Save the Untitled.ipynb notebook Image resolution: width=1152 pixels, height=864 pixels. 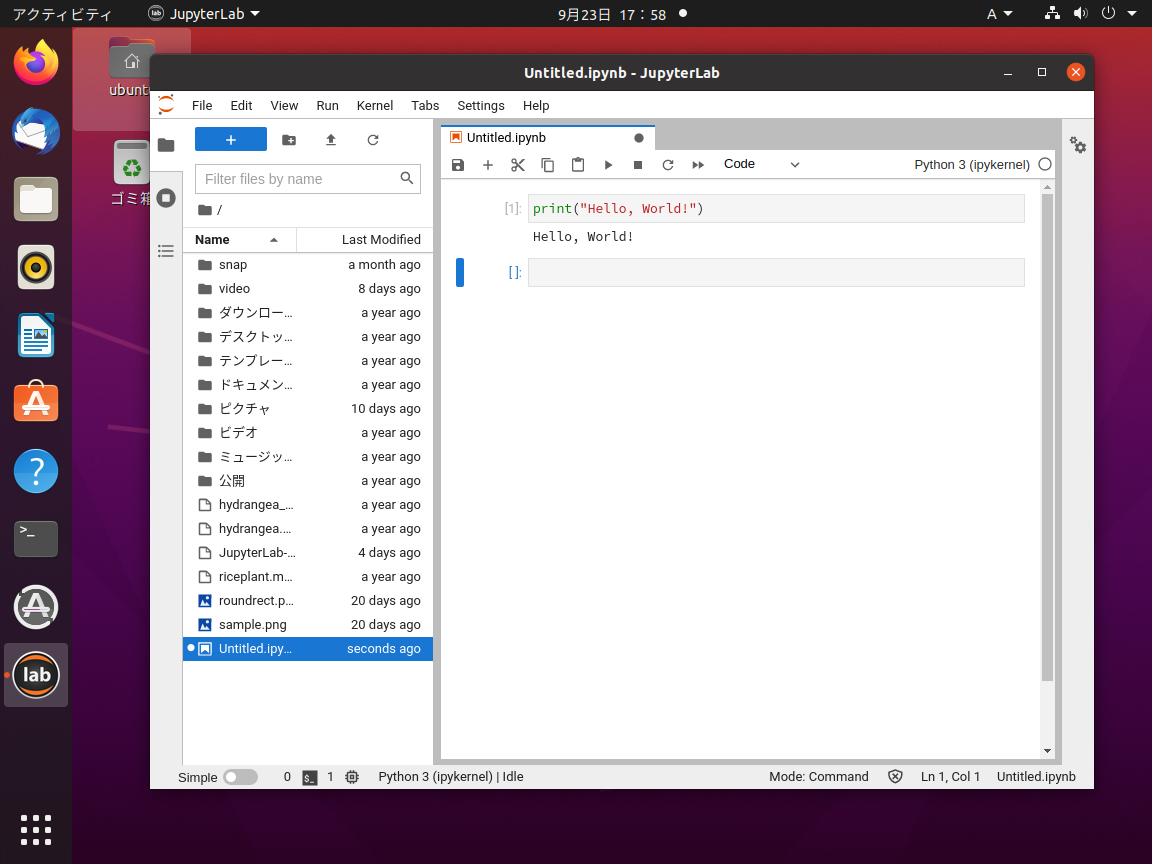point(458,164)
